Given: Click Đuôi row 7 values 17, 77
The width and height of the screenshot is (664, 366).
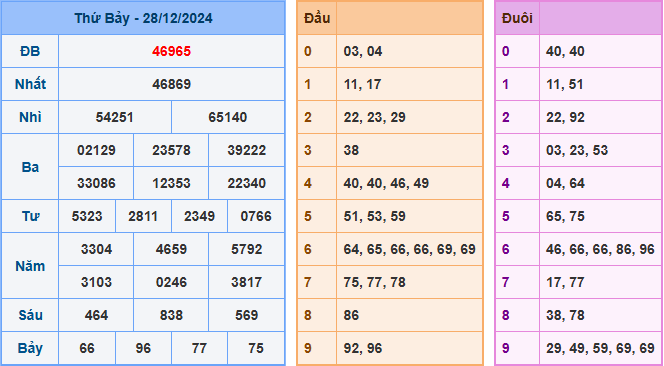Looking at the screenshot, I should point(565,282).
